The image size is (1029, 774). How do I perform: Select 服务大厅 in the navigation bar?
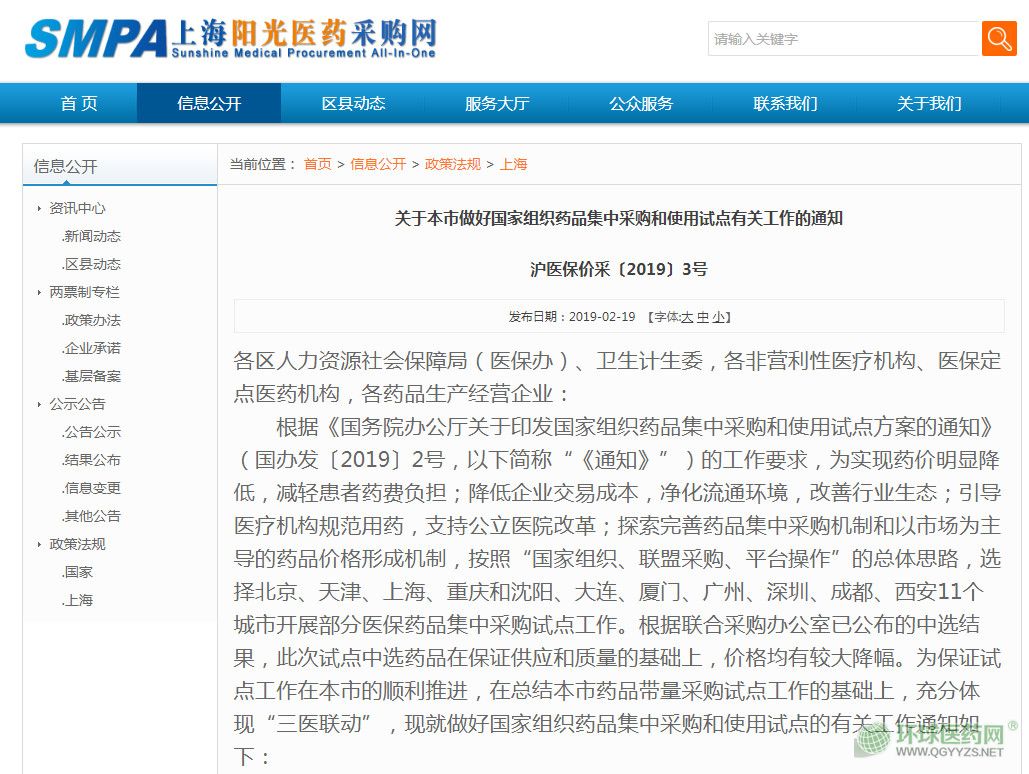point(497,103)
